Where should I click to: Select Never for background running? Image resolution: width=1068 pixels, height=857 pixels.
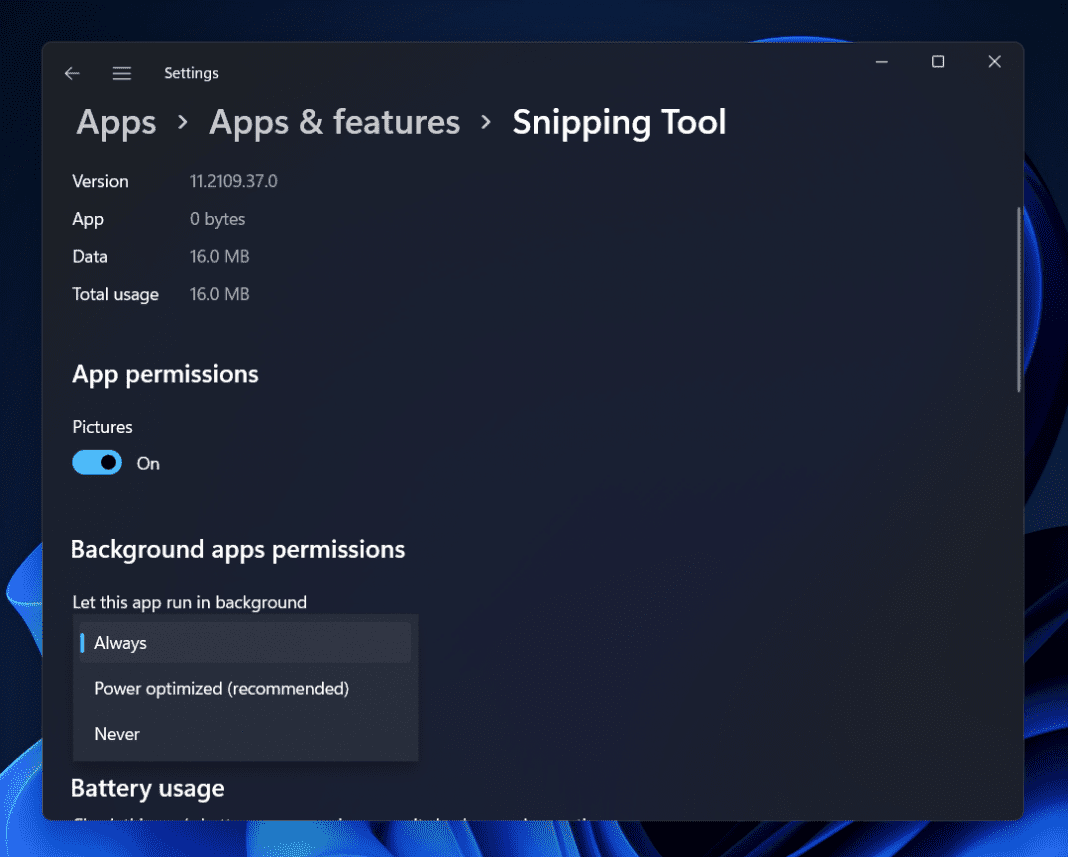[116, 733]
